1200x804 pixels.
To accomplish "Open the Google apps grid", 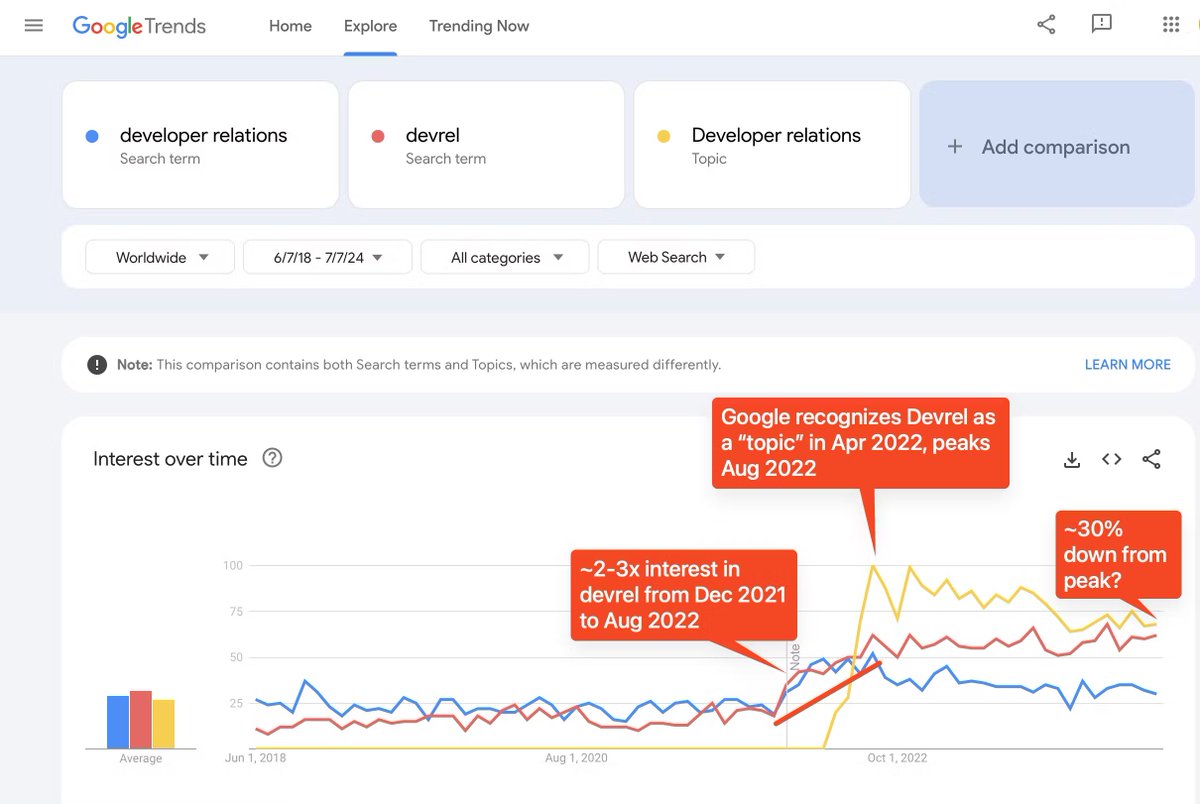I will pyautogui.click(x=1171, y=25).
